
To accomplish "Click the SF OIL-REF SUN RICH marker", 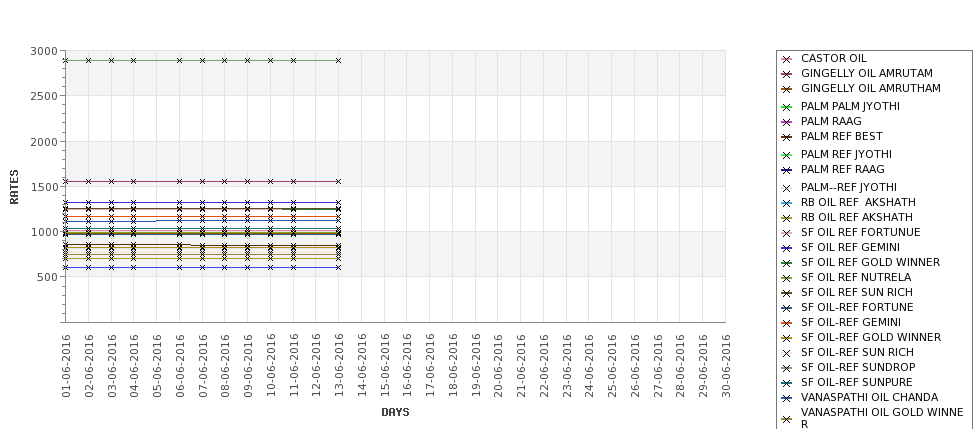I will point(786,353).
